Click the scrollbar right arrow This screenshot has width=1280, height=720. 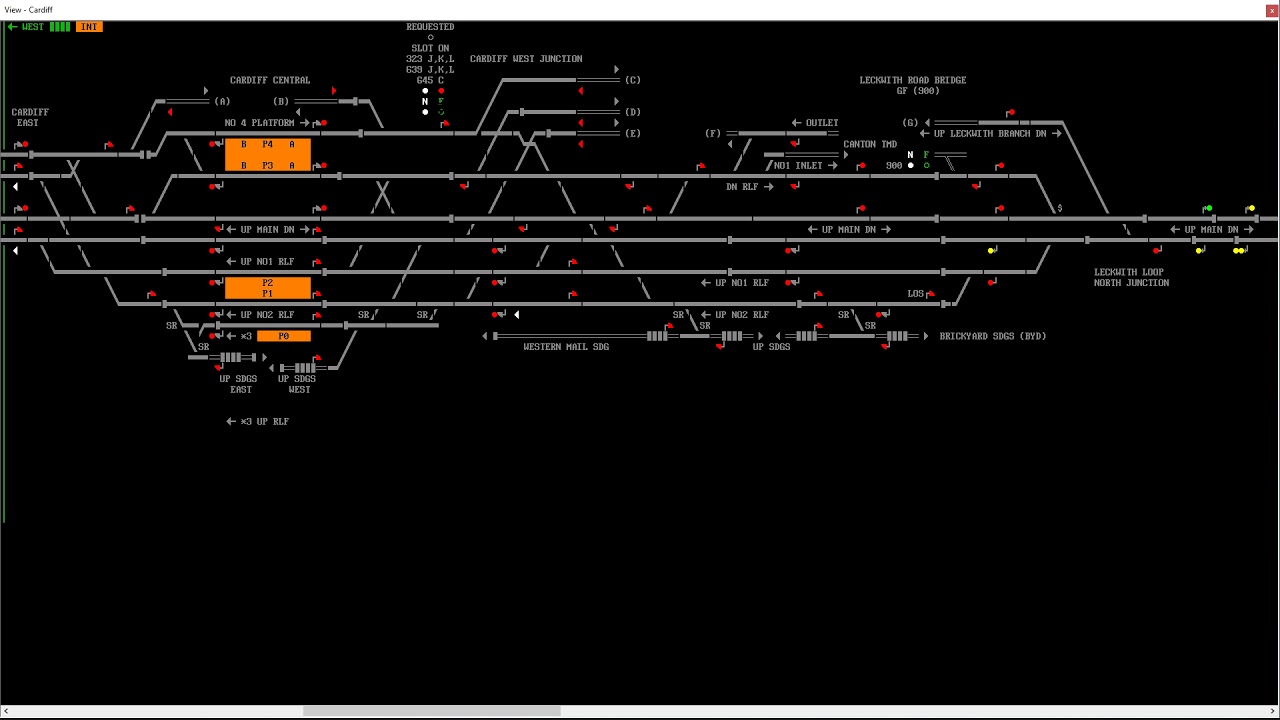(1272, 711)
